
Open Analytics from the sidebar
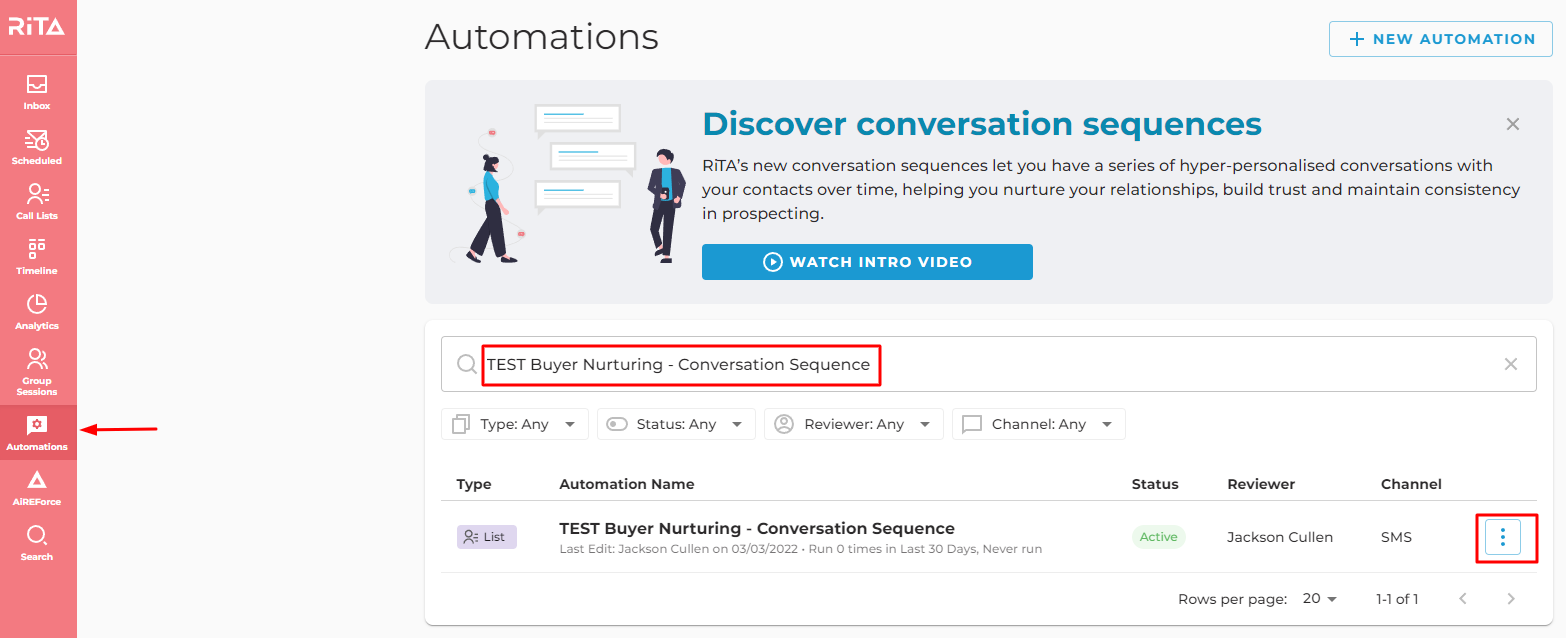(x=37, y=311)
